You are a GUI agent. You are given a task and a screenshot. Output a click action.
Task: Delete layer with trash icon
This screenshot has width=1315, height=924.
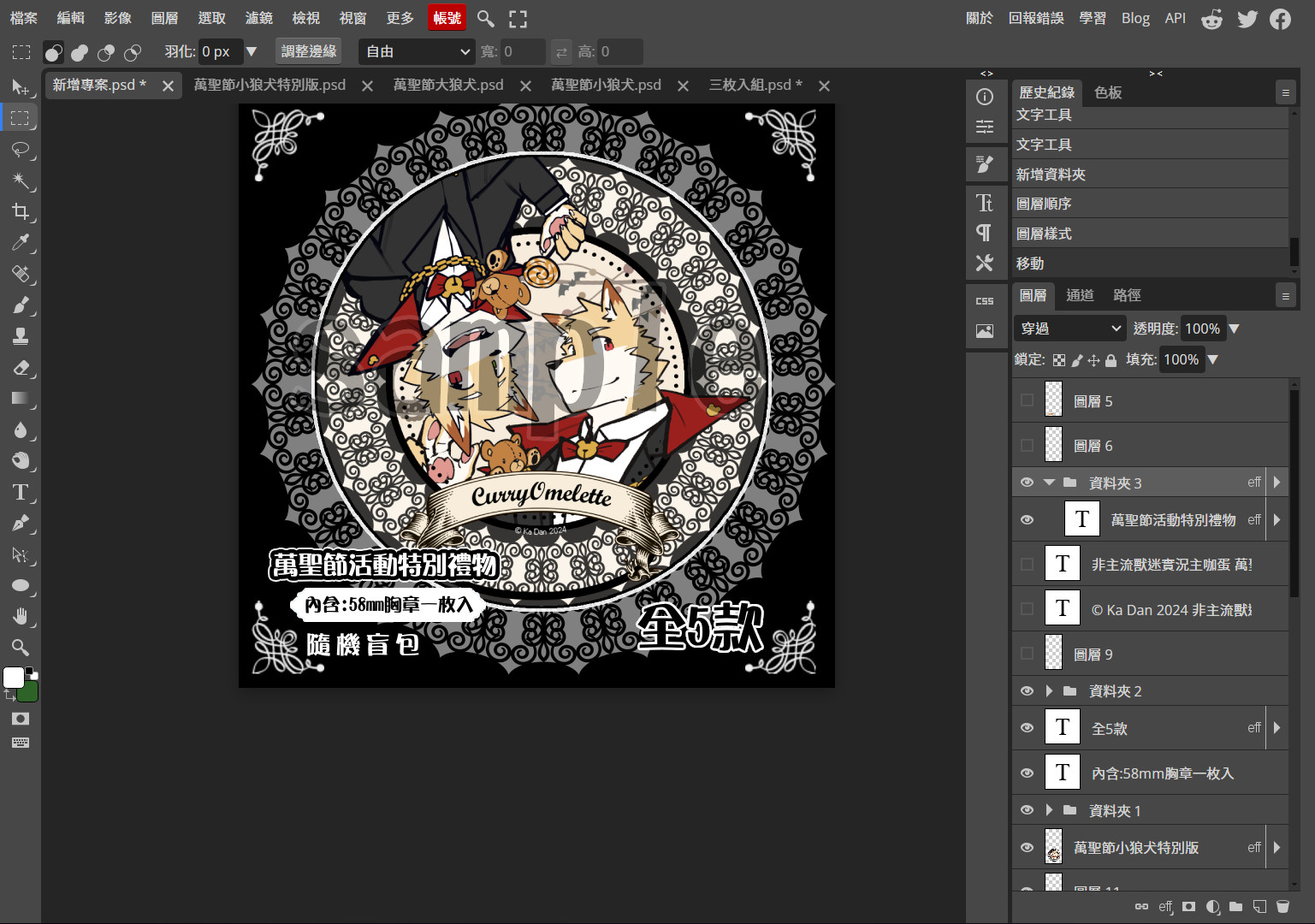(1282, 907)
